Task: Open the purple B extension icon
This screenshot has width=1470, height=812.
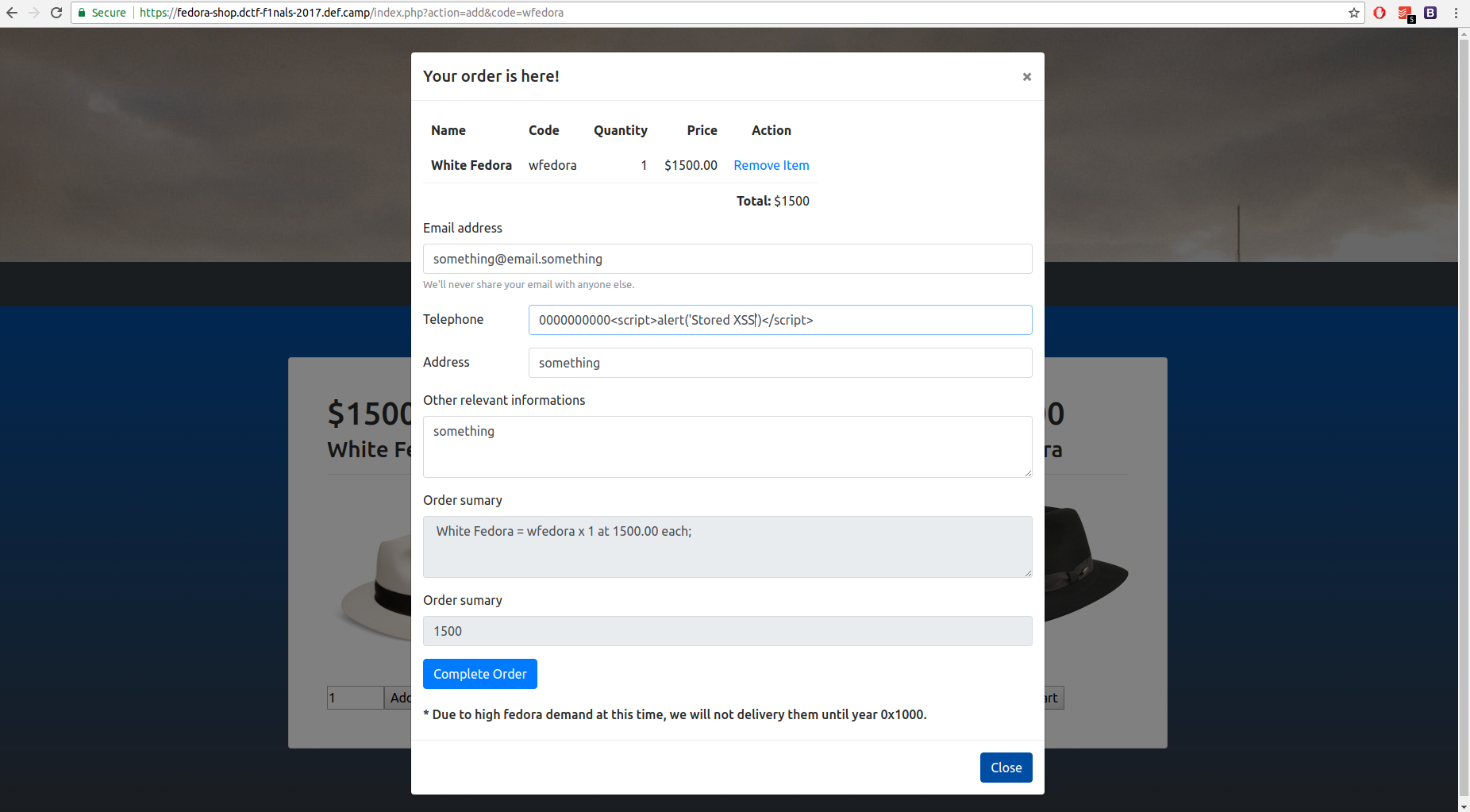Action: click(1430, 13)
